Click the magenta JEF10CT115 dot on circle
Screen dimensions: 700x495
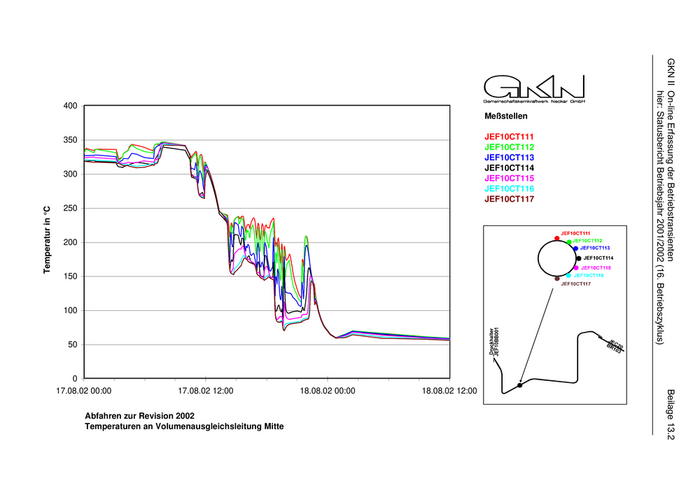[x=575, y=268]
